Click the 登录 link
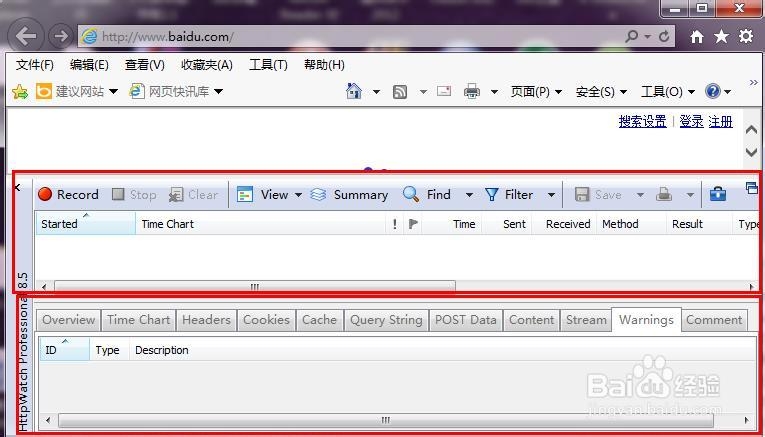 tap(691, 121)
